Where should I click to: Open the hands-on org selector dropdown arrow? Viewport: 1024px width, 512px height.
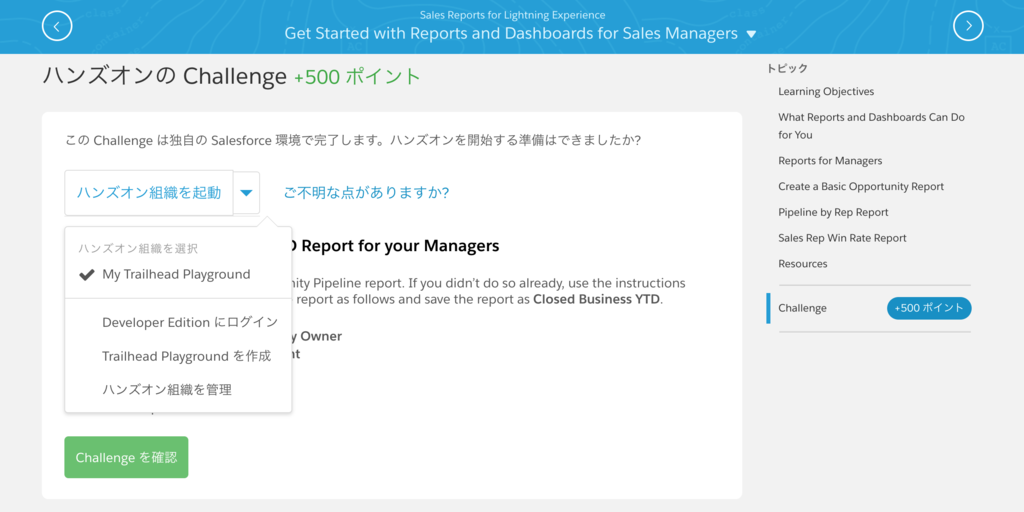[246, 193]
